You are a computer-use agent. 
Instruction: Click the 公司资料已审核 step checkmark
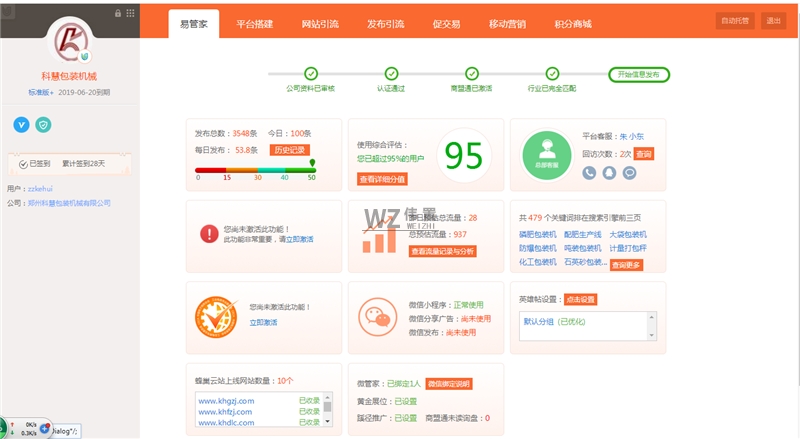(x=311, y=74)
